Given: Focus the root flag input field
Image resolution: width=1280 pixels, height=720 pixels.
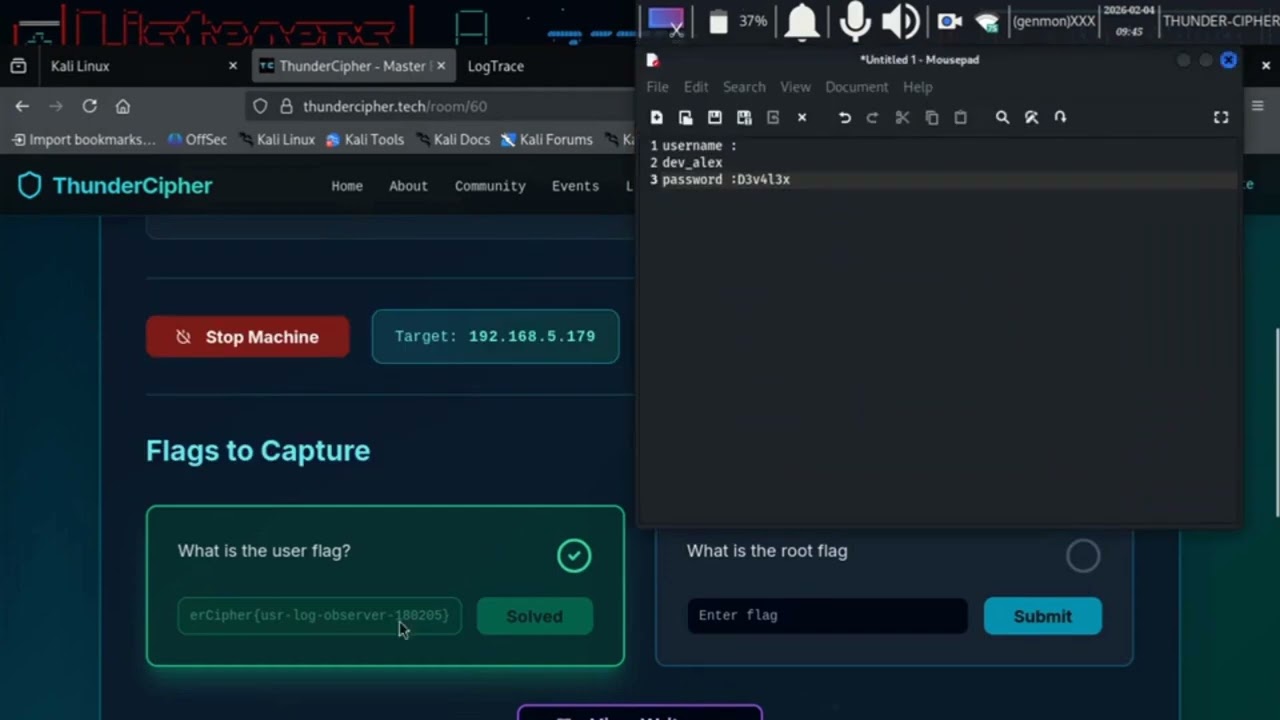Looking at the screenshot, I should pyautogui.click(x=827, y=616).
